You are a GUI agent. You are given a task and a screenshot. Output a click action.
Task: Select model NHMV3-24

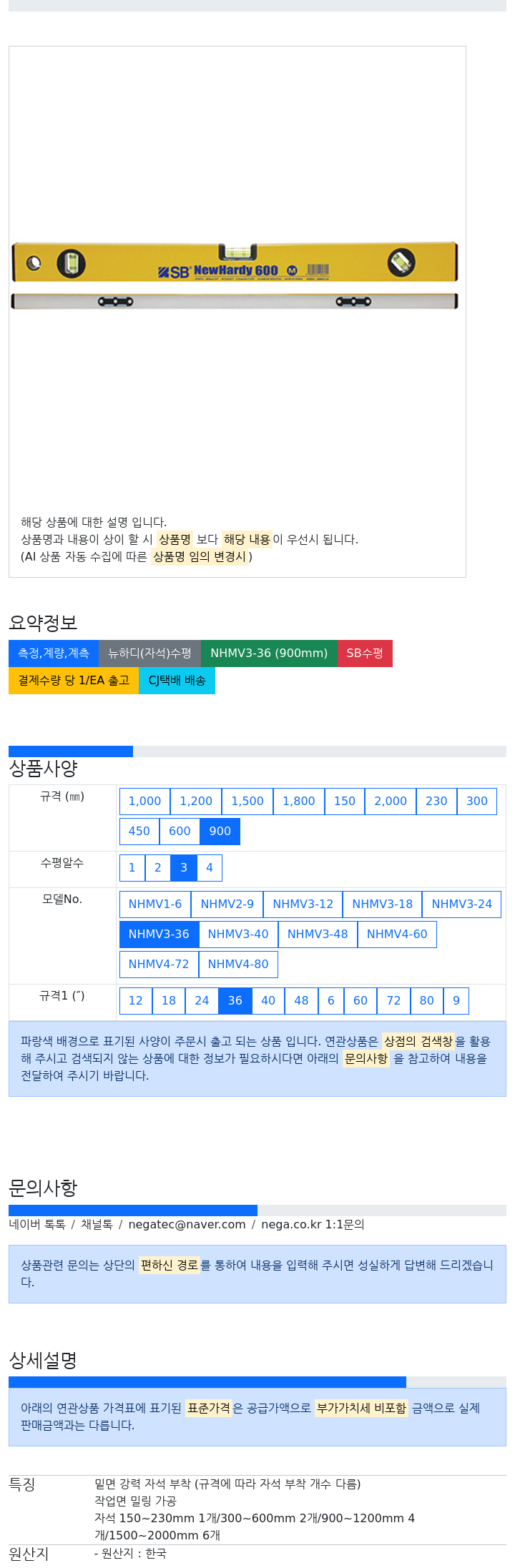click(x=461, y=904)
